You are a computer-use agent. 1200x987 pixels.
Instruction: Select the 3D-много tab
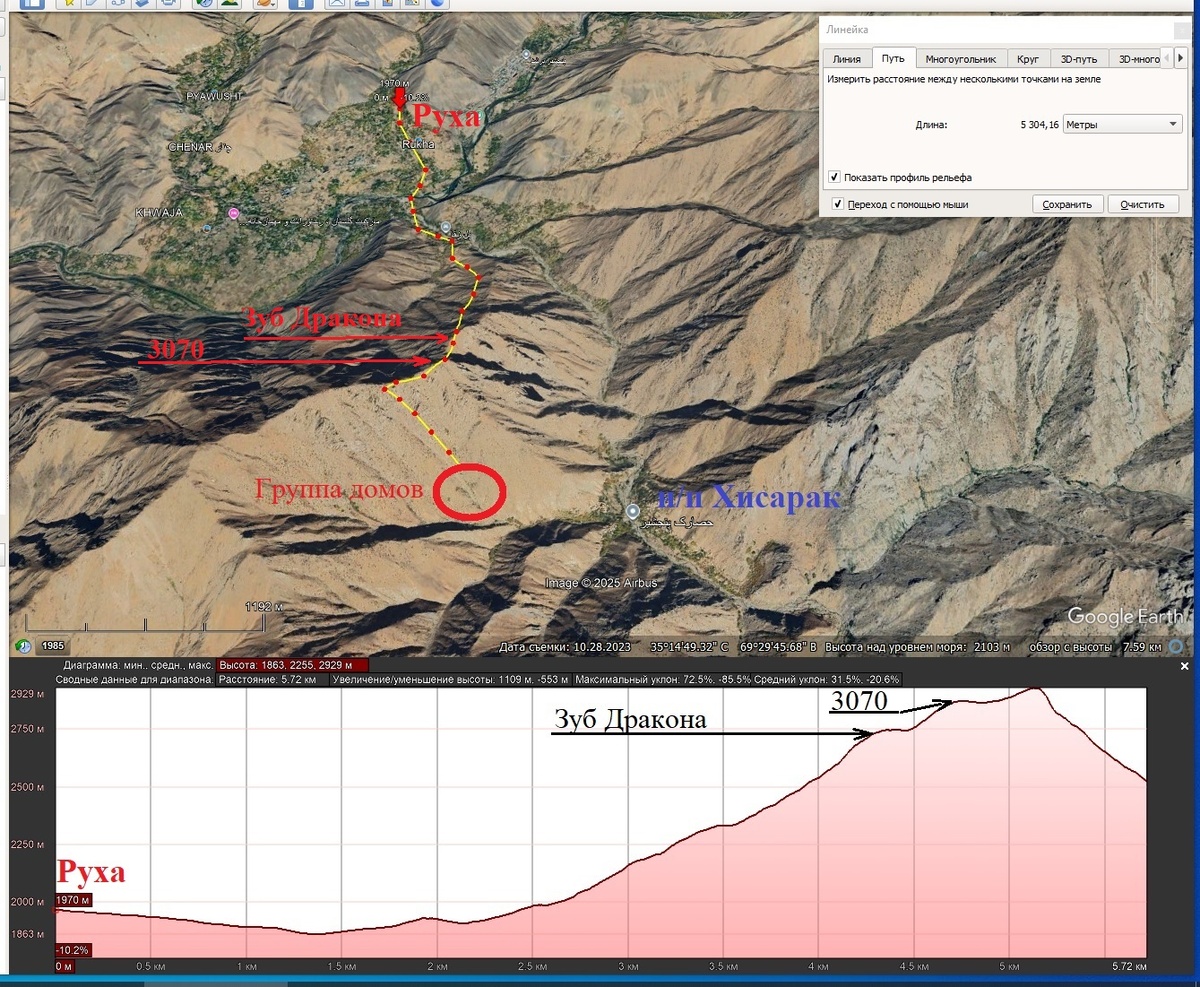(x=1138, y=59)
